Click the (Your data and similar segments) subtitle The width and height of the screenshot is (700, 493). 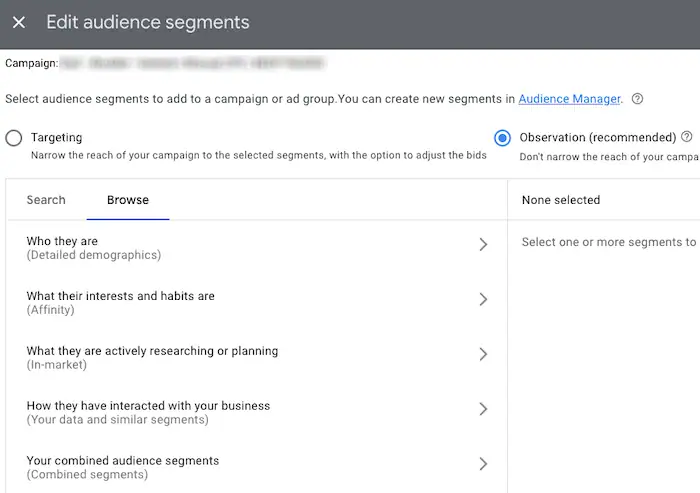[x=117, y=420]
